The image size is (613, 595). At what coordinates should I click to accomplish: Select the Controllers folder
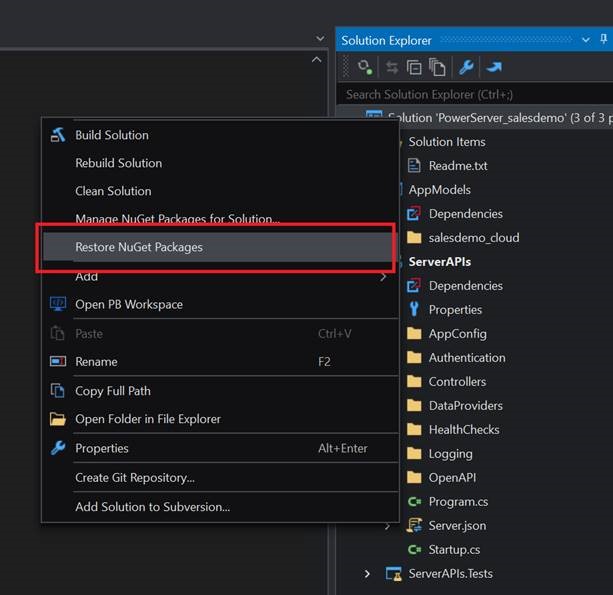(x=457, y=381)
